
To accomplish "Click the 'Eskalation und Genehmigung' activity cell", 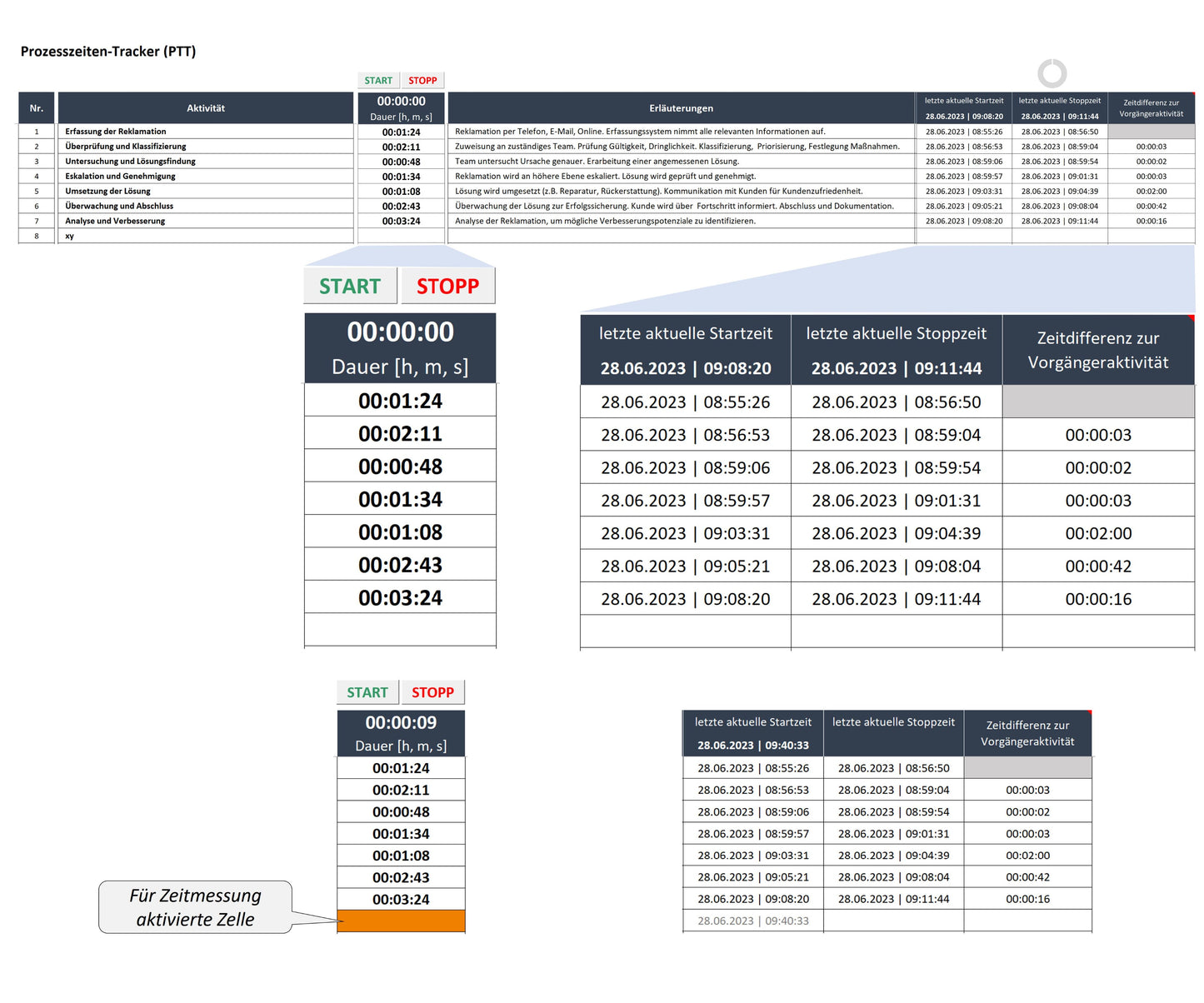I will (x=121, y=177).
